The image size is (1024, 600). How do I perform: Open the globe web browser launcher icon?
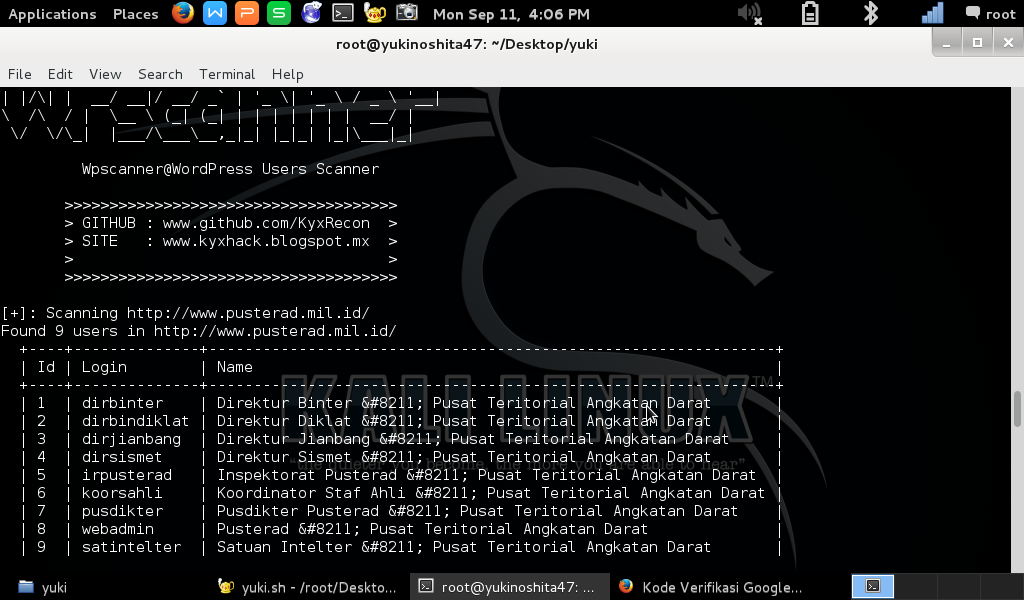[311, 13]
